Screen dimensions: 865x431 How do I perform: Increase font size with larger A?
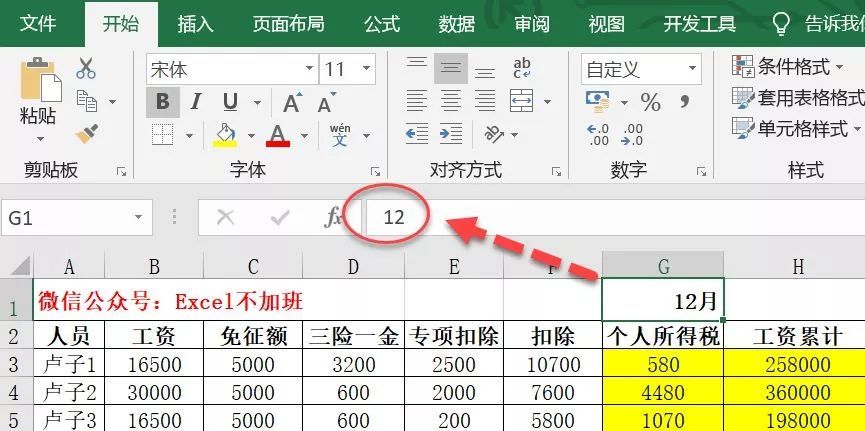click(x=292, y=102)
